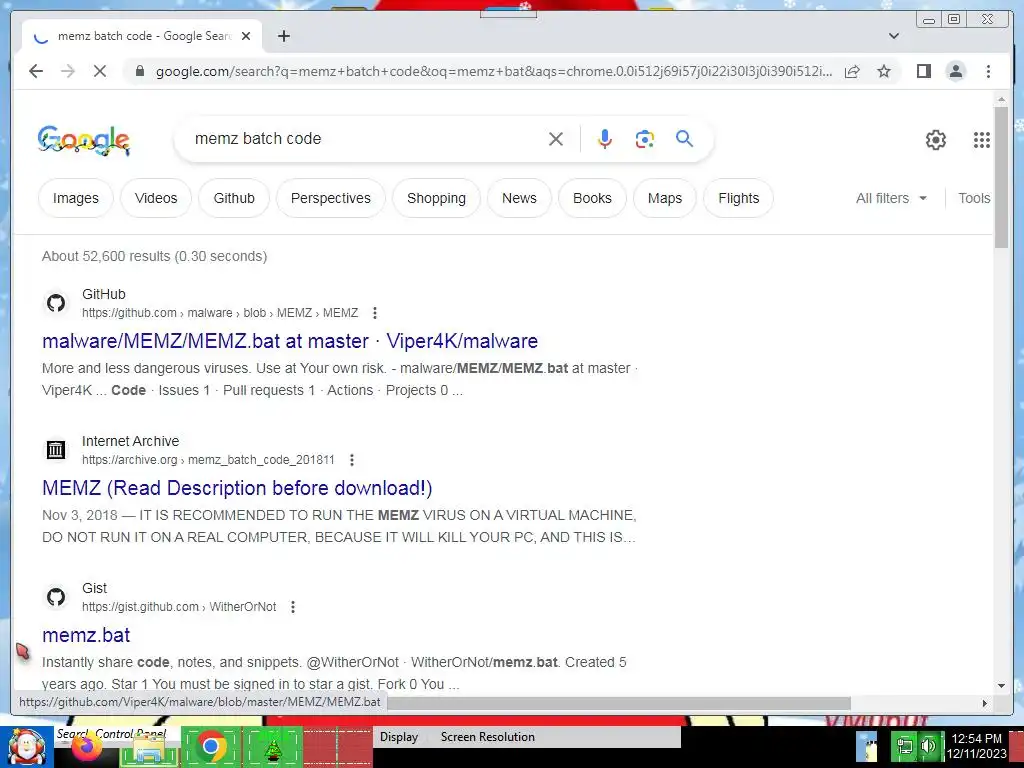Click the GitHub favicon of first result
This screenshot has width=1024, height=768.
[56, 303]
